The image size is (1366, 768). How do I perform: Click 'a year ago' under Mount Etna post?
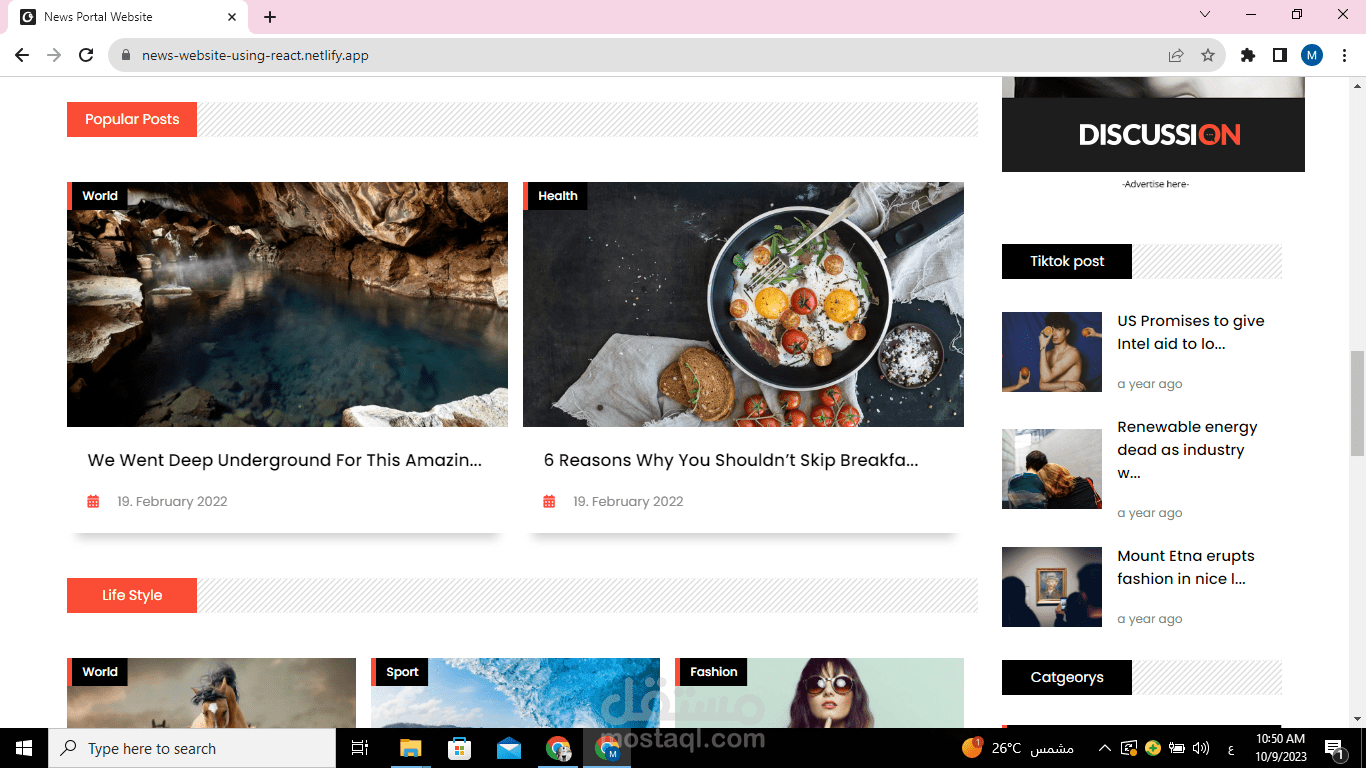pyautogui.click(x=1150, y=619)
